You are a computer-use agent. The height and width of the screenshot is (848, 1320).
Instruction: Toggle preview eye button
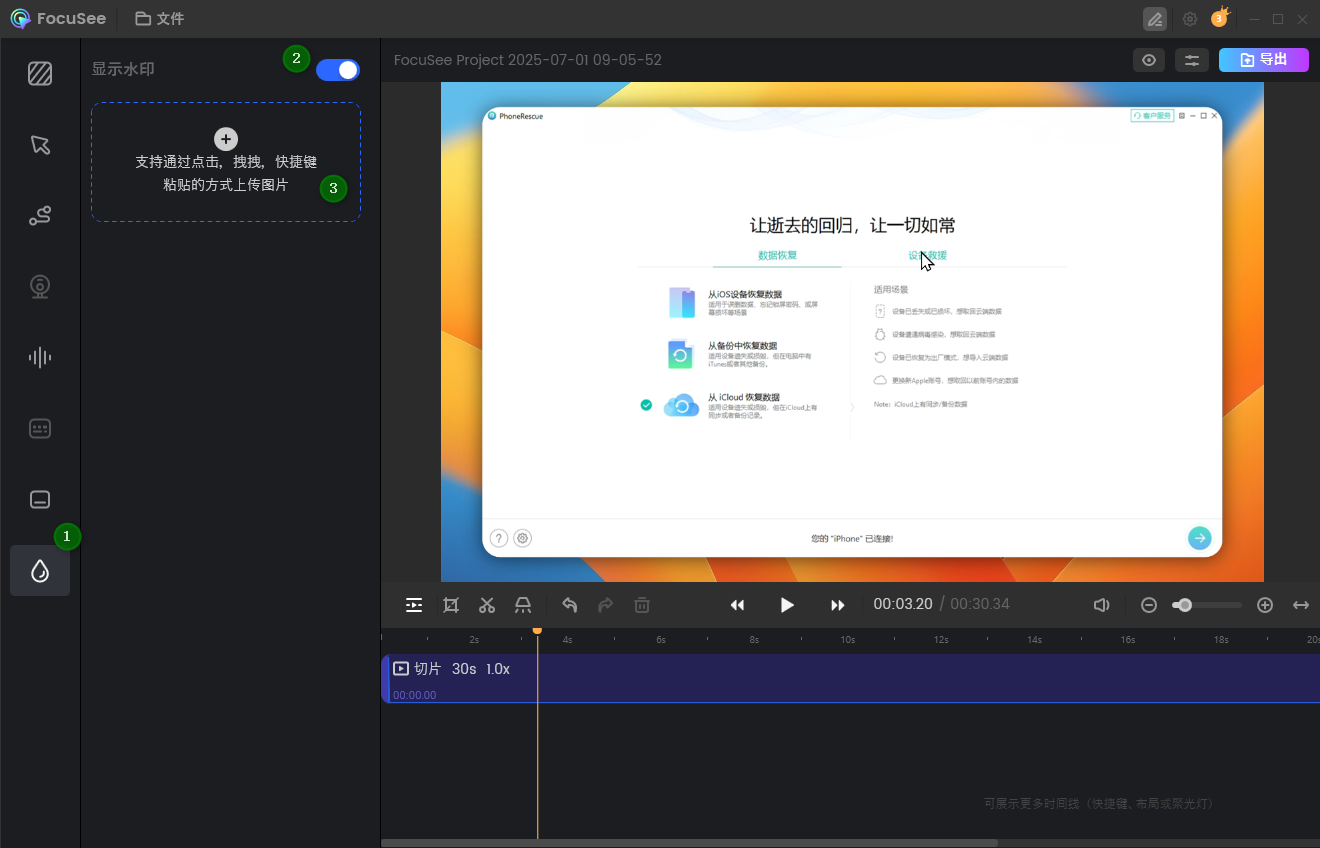tap(1149, 60)
